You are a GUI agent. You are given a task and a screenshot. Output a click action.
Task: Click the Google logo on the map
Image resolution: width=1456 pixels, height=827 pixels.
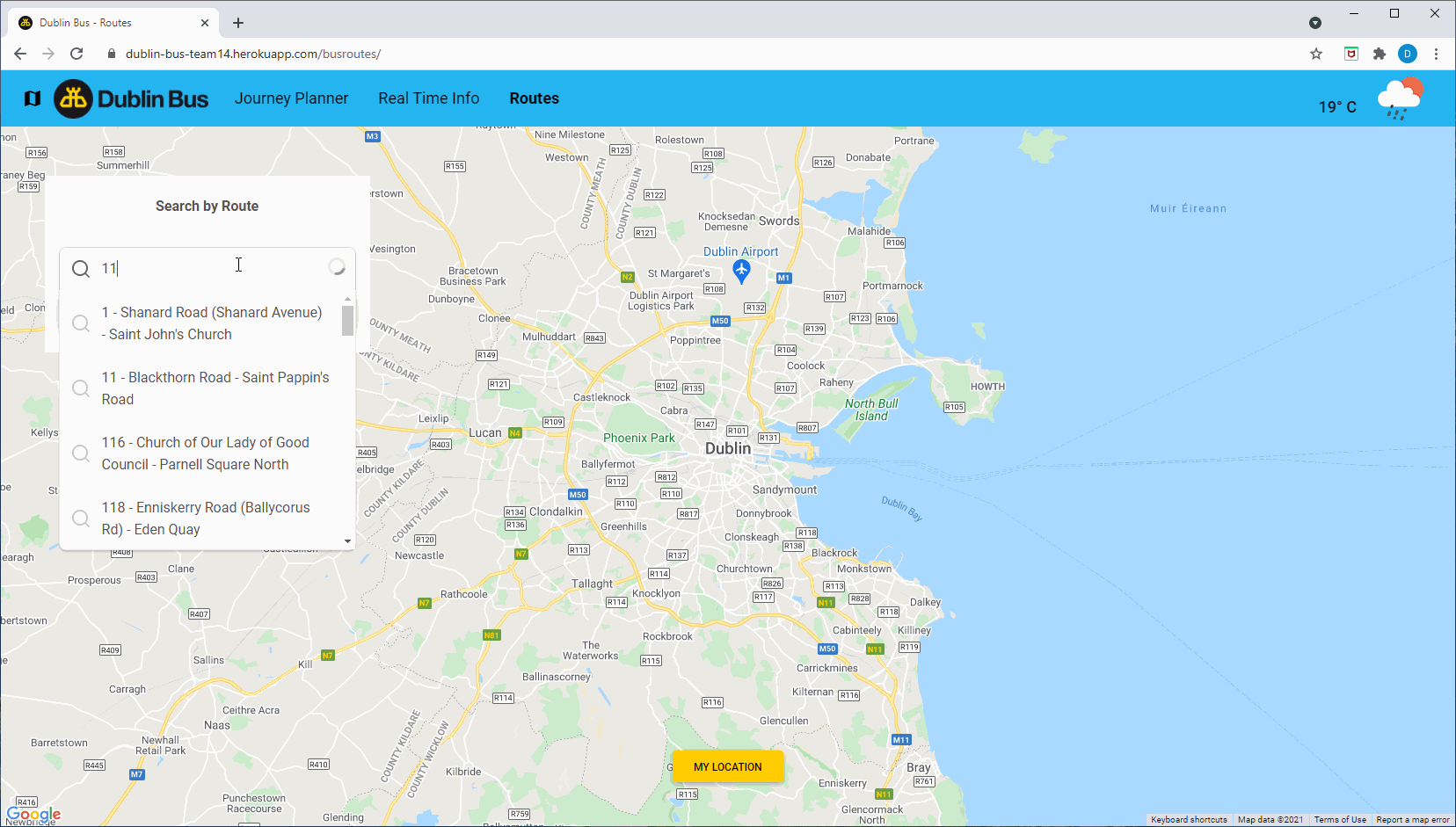[33, 815]
